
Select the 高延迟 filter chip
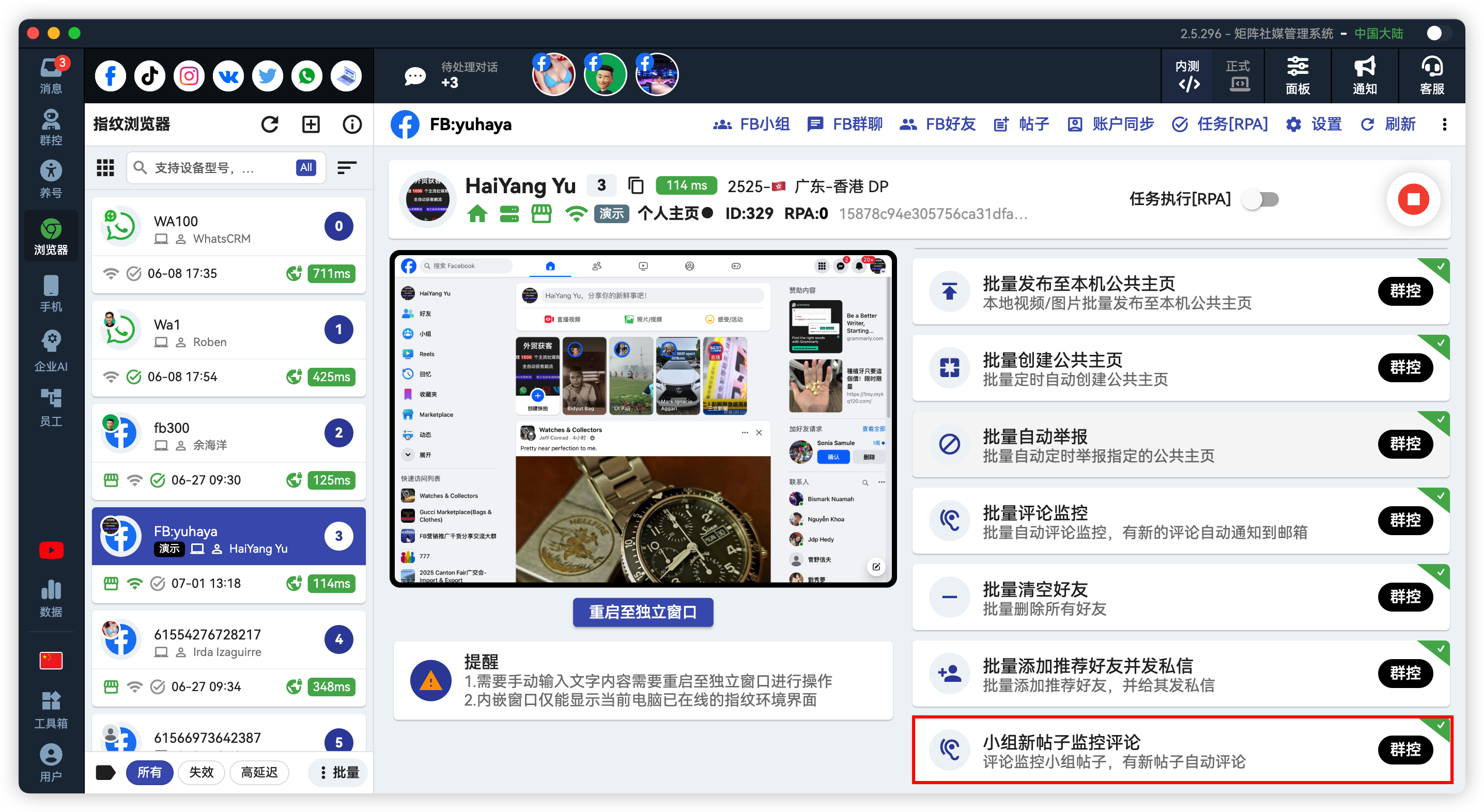coord(259,772)
